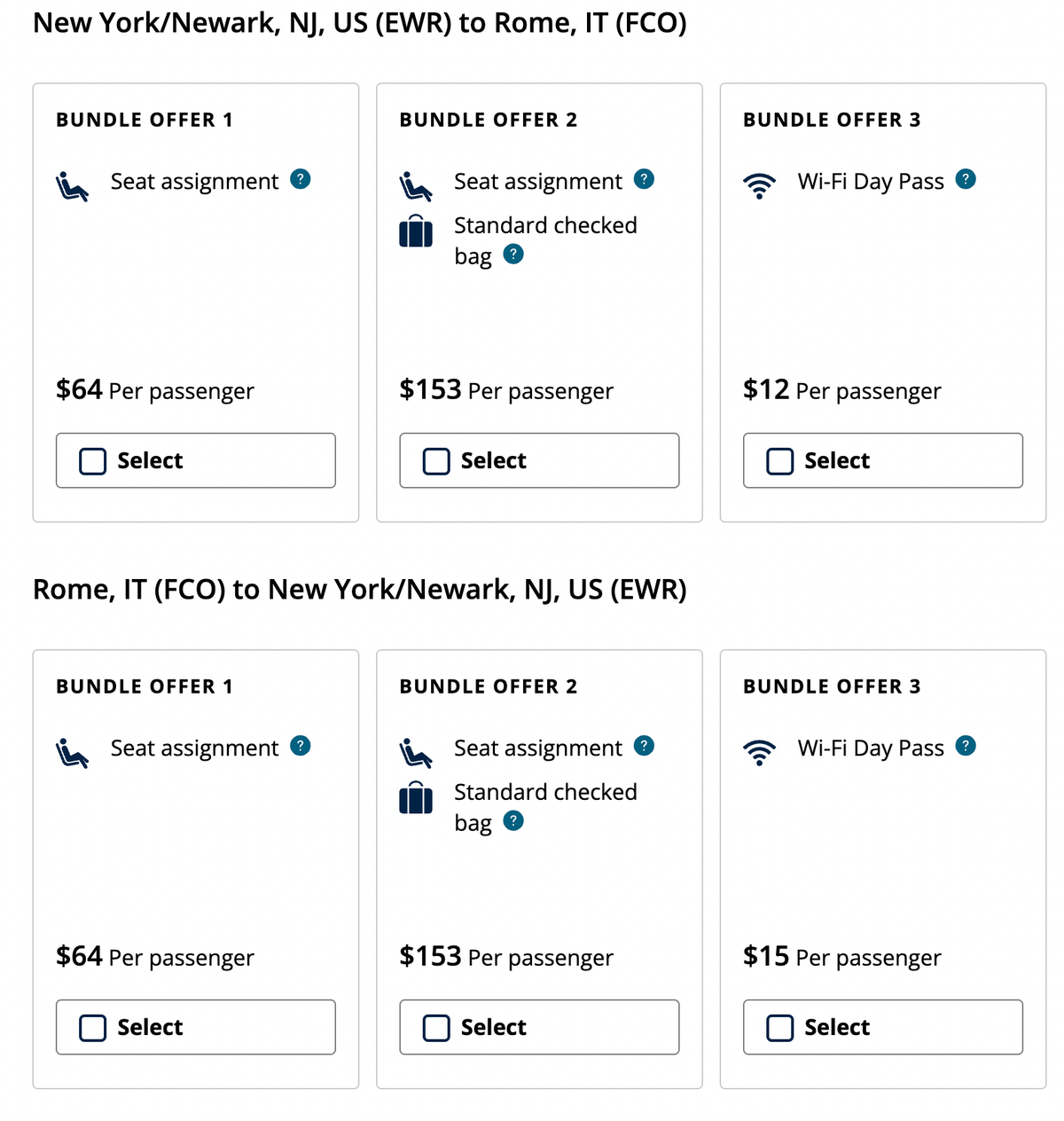
Task: Click the seat assignment icon in return Bundle Offer 2
Action: (x=416, y=753)
